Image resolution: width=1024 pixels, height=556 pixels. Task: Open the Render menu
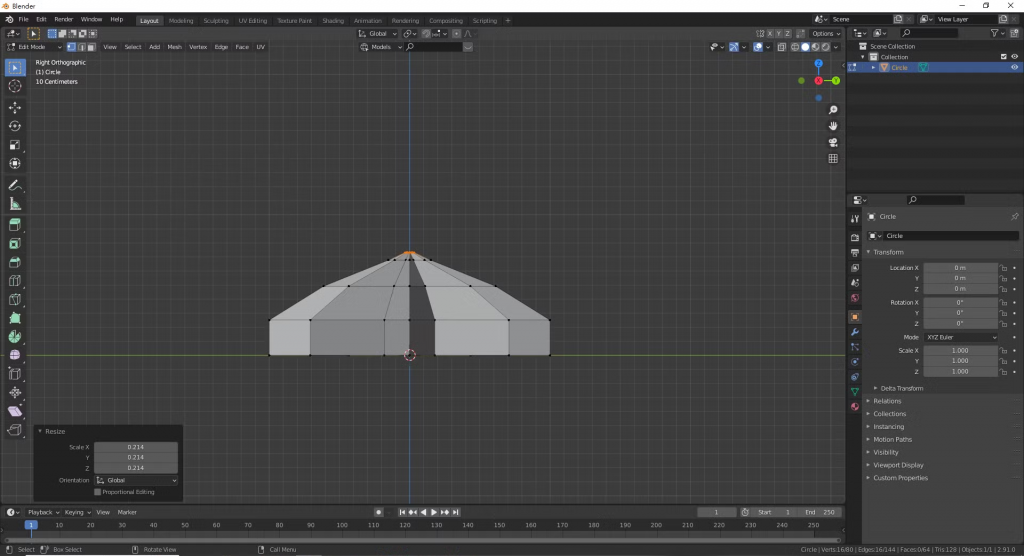coord(63,19)
